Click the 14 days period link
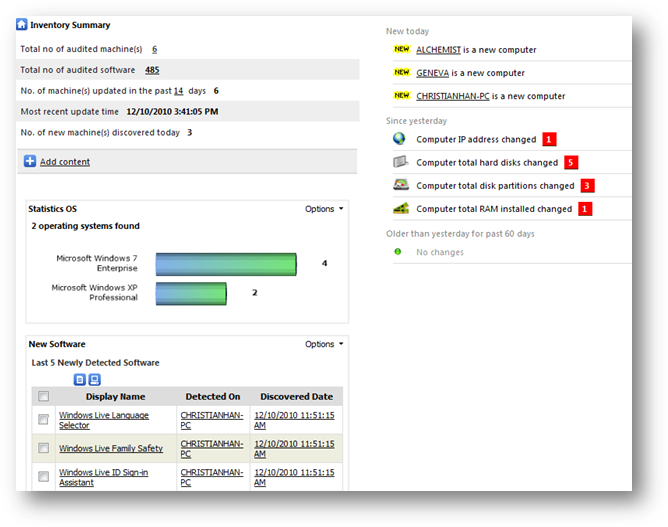 [179, 91]
